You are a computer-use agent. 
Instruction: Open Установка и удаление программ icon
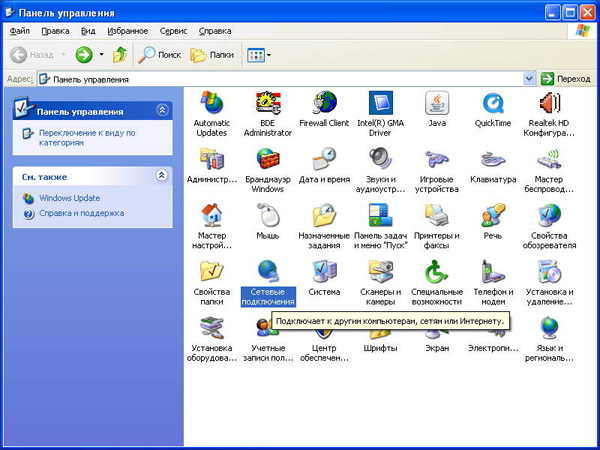click(549, 271)
